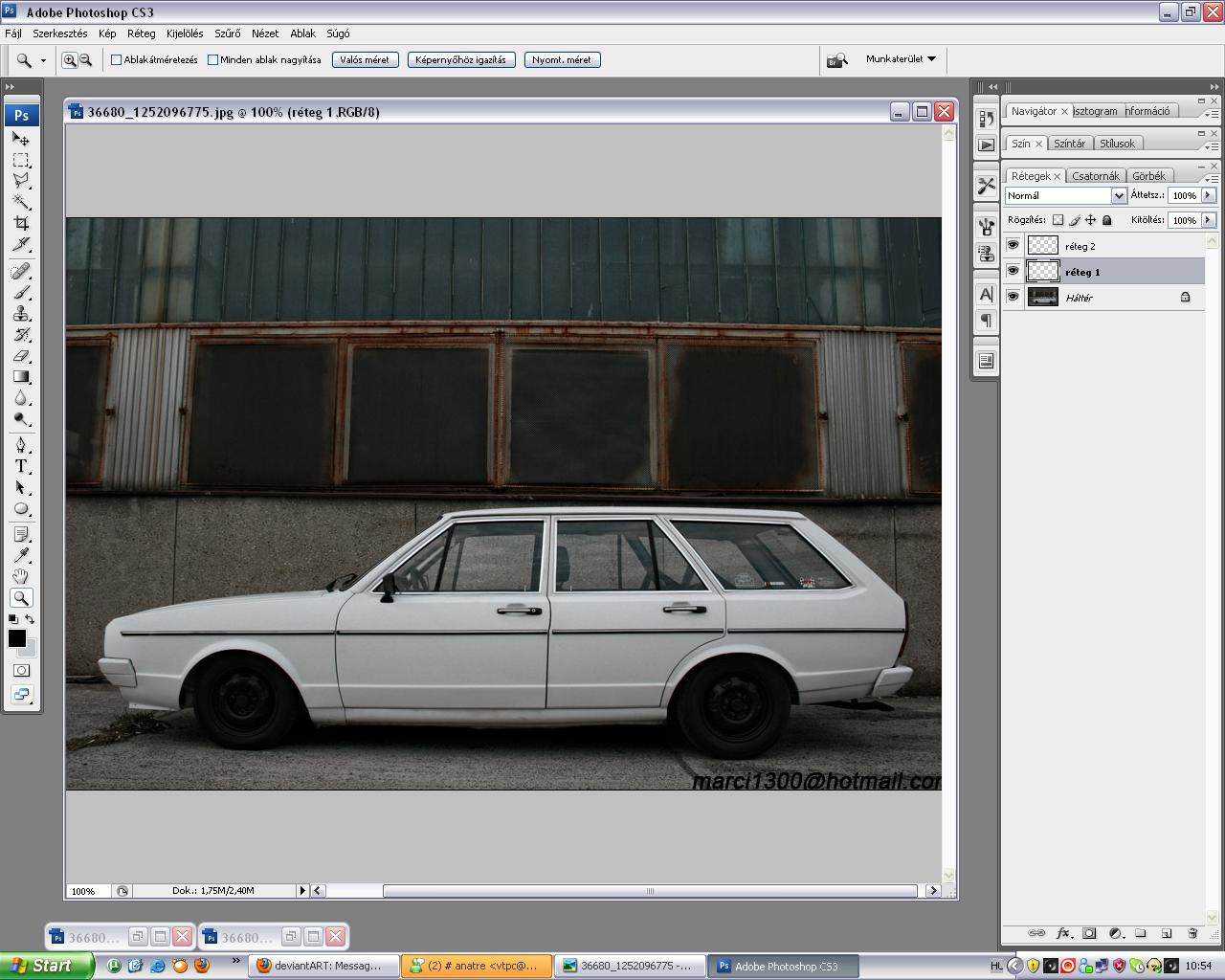Switch to Csatornák tab
Screen dimensions: 1225x980
(1095, 176)
